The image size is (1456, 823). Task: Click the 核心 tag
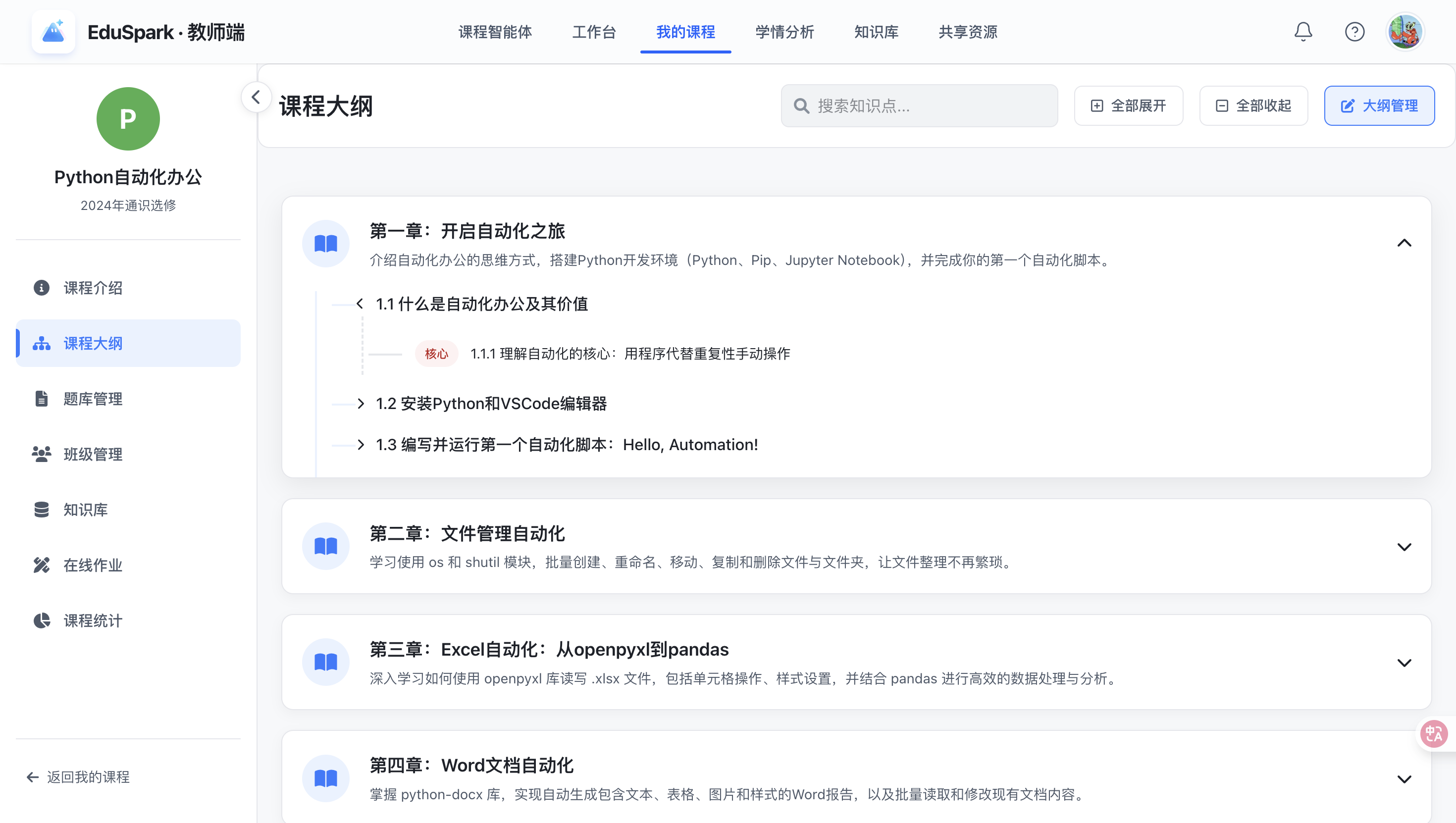tap(436, 354)
